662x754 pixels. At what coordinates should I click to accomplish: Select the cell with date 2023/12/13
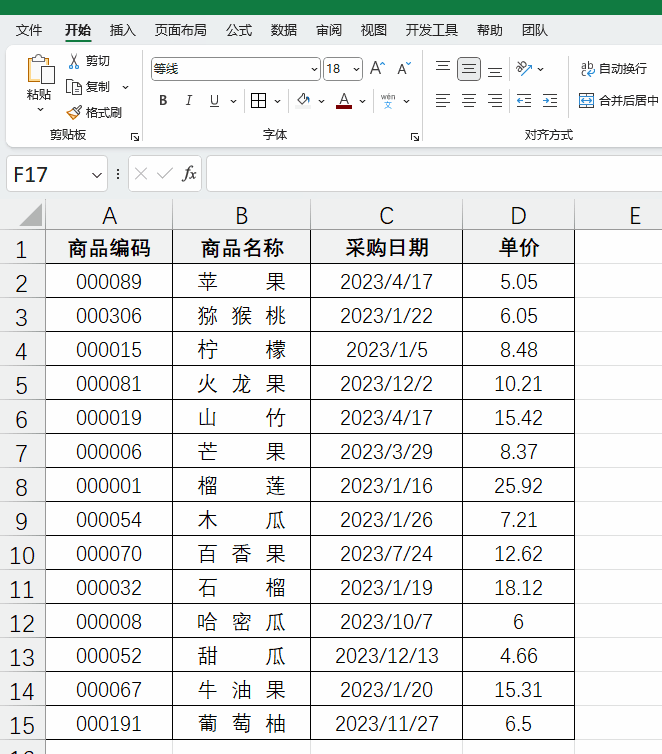(x=387, y=655)
